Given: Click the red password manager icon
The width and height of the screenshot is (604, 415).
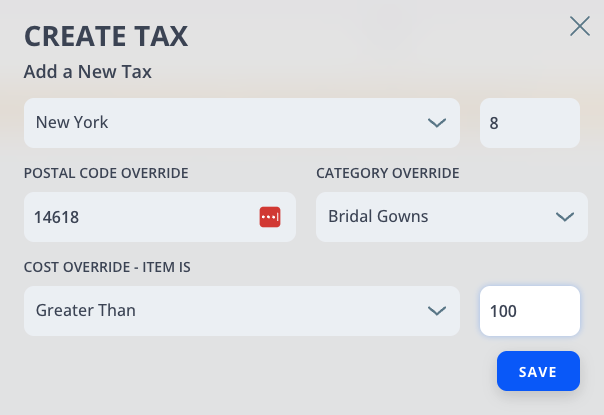Looking at the screenshot, I should coord(270,217).
